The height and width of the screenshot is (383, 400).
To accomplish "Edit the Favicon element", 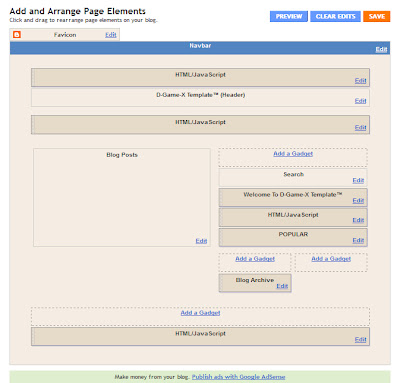I will (x=111, y=35).
